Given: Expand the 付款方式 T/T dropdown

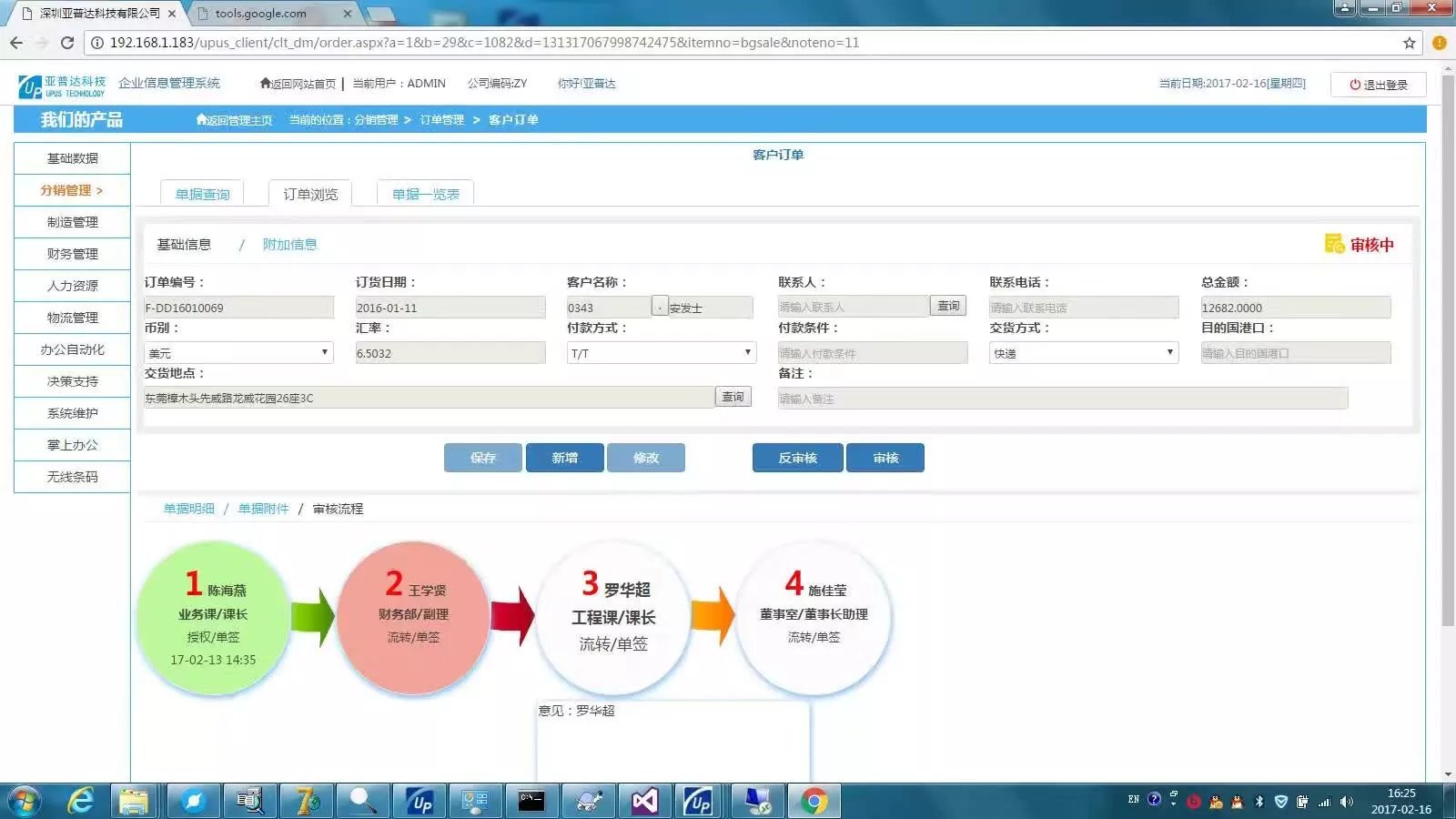Looking at the screenshot, I should (x=661, y=353).
